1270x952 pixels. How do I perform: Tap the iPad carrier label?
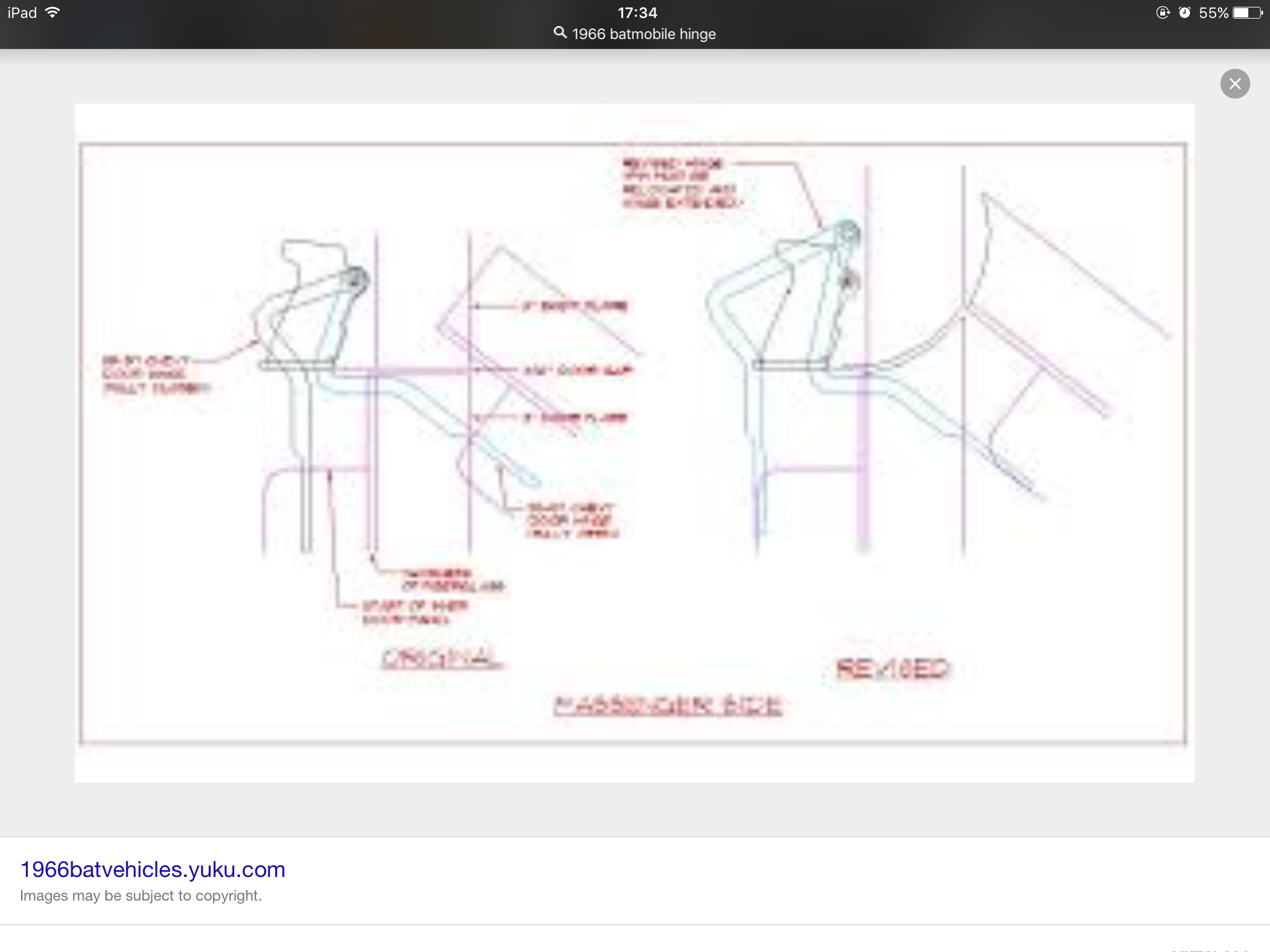(x=22, y=12)
